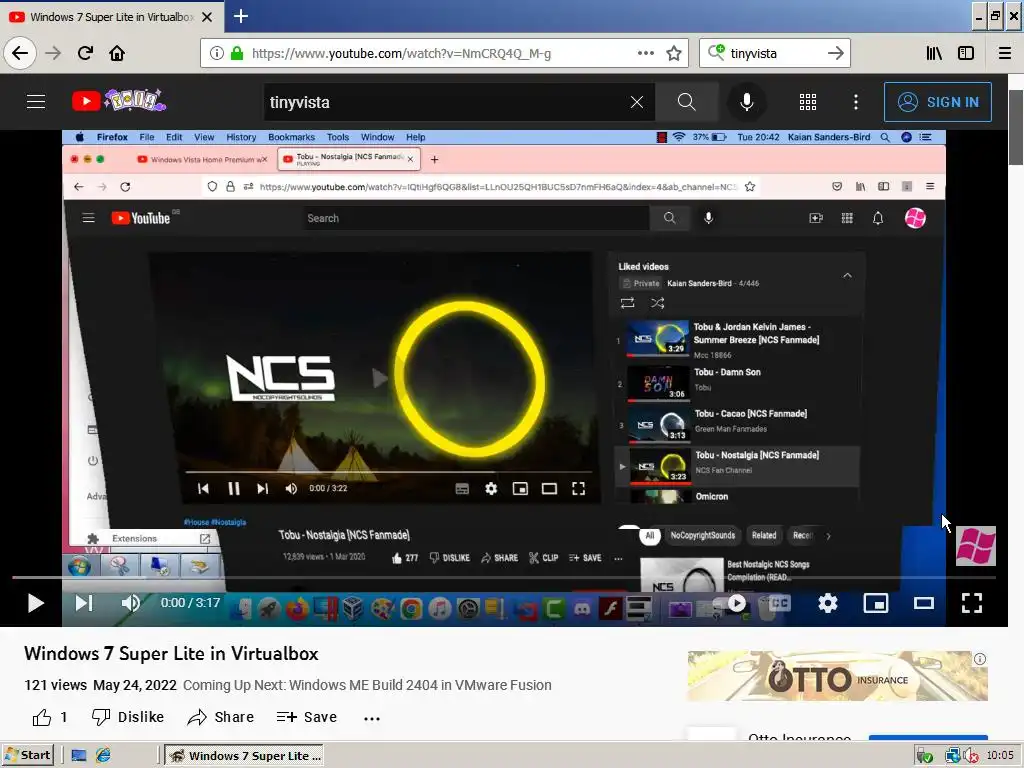The image size is (1024, 768).
Task: Click the video title text
Action: 171,654
